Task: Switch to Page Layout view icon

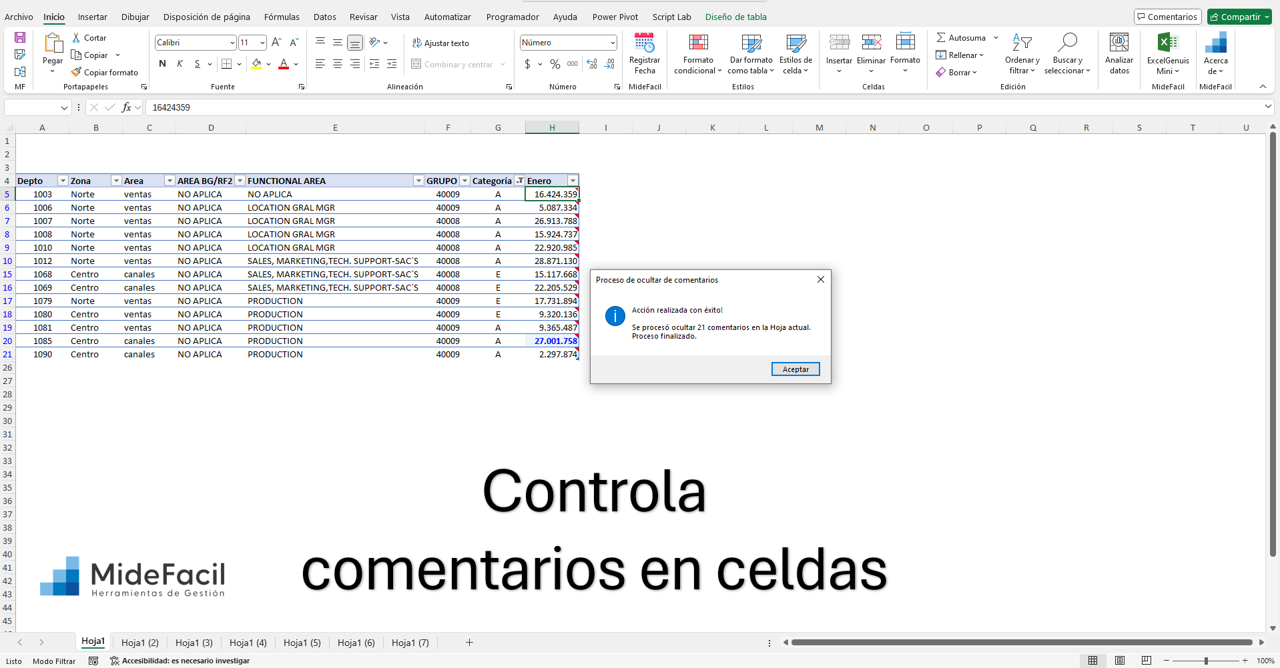Action: (x=1119, y=661)
